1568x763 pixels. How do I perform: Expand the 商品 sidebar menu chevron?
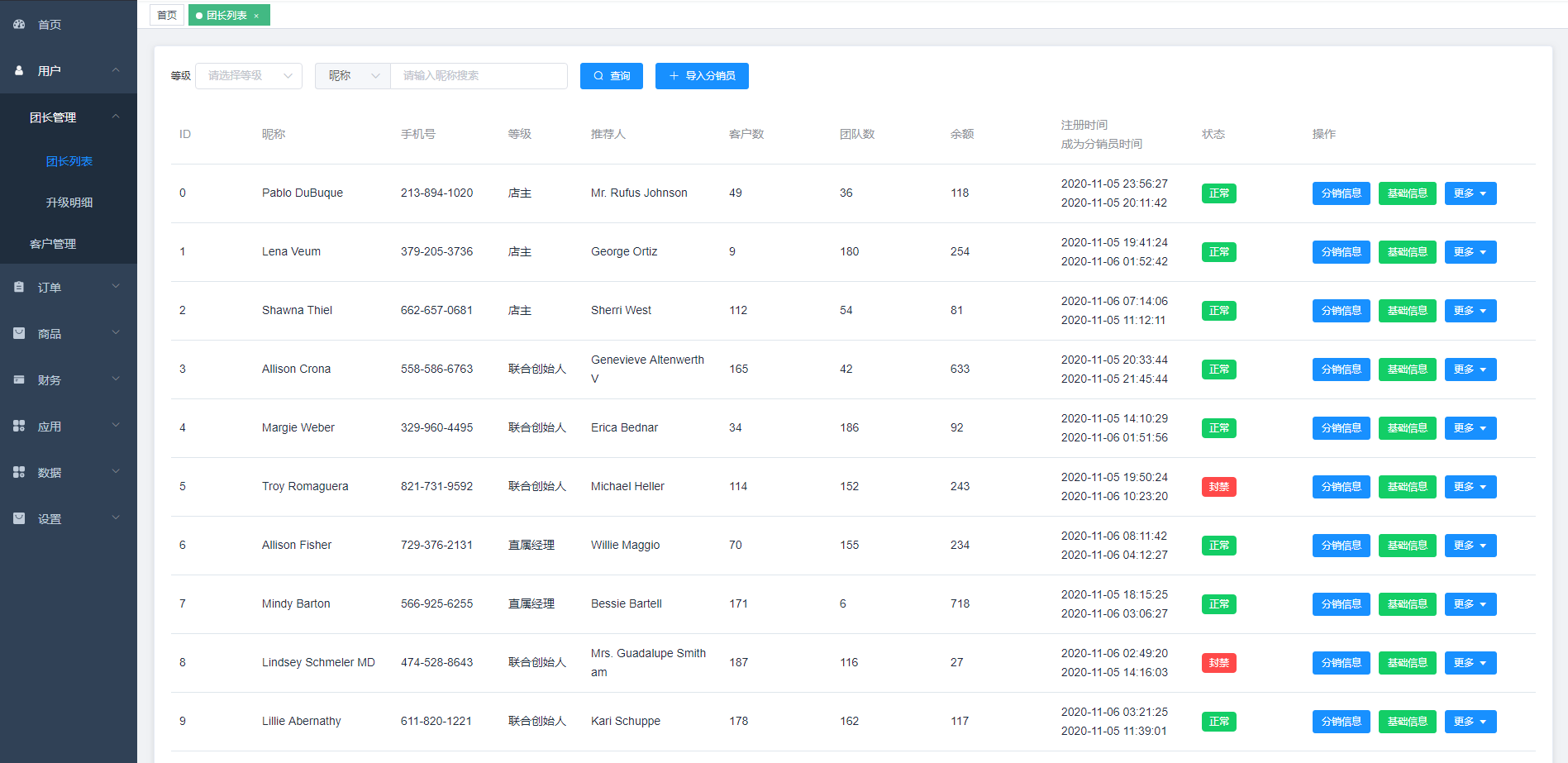(x=116, y=333)
